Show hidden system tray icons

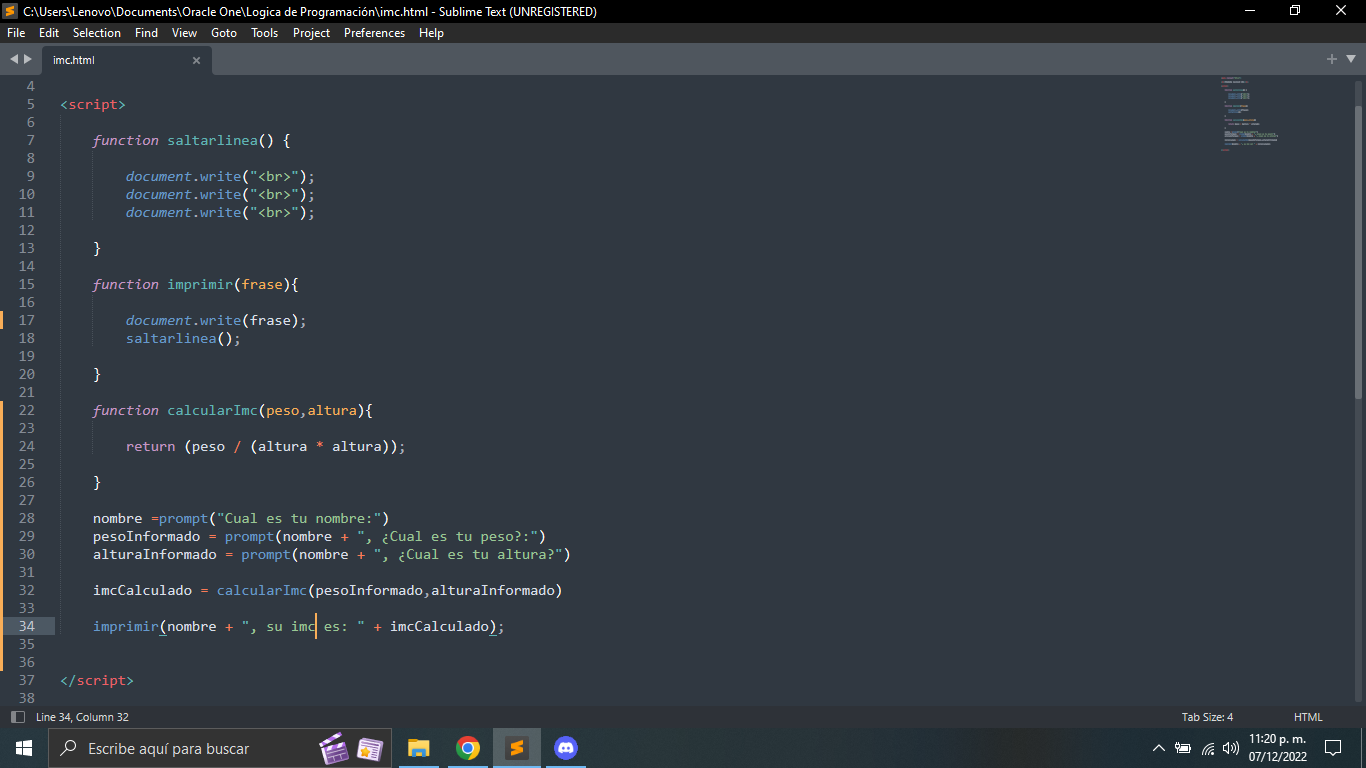click(1159, 748)
